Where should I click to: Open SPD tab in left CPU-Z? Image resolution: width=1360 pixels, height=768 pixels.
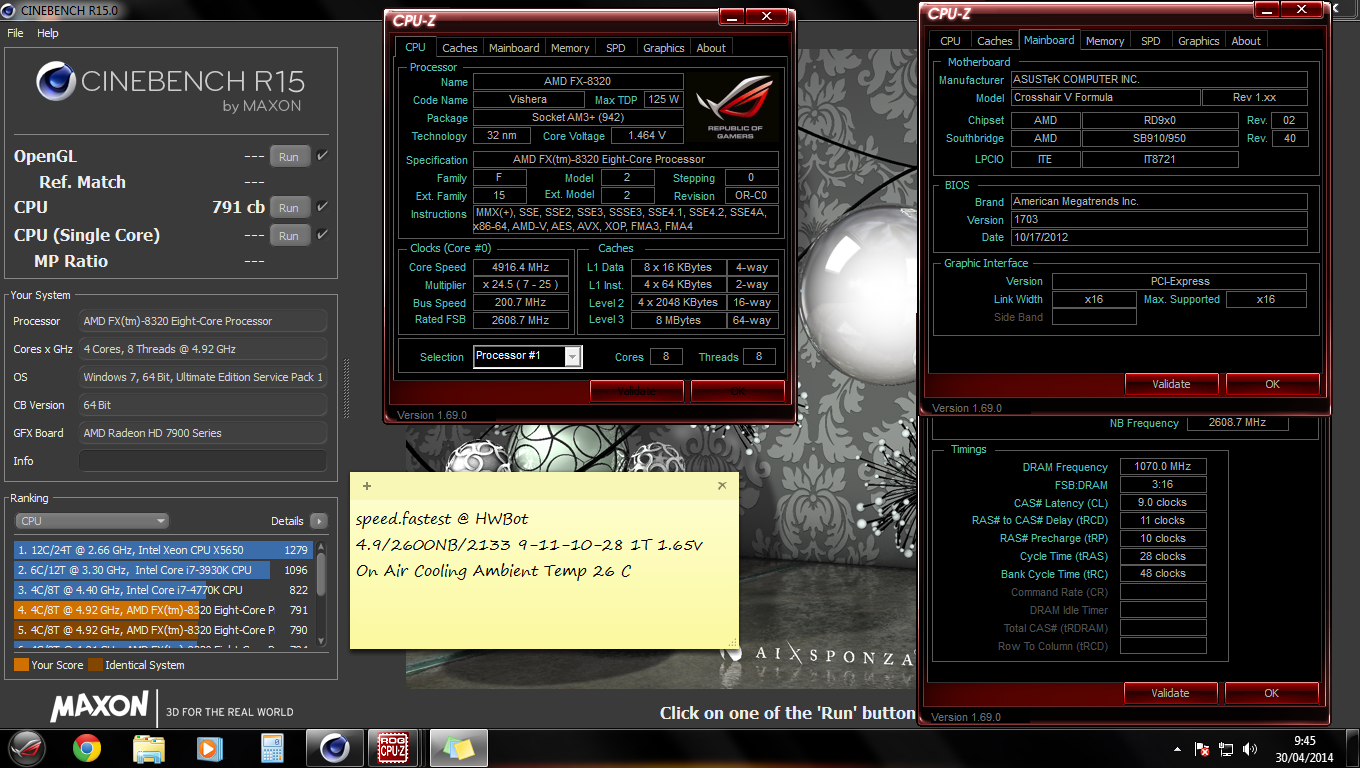pos(616,48)
